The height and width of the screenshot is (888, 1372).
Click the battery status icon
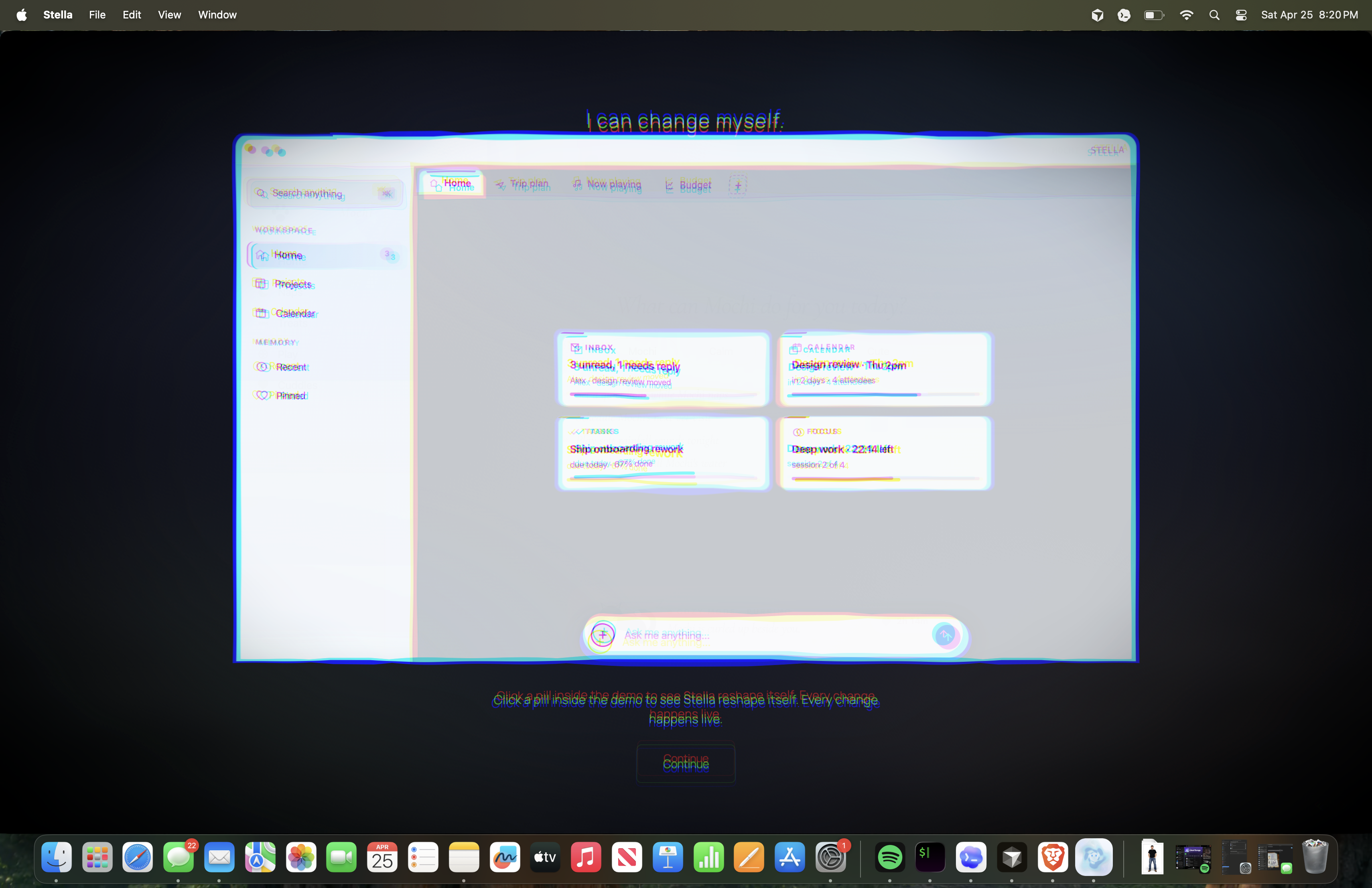click(1154, 15)
